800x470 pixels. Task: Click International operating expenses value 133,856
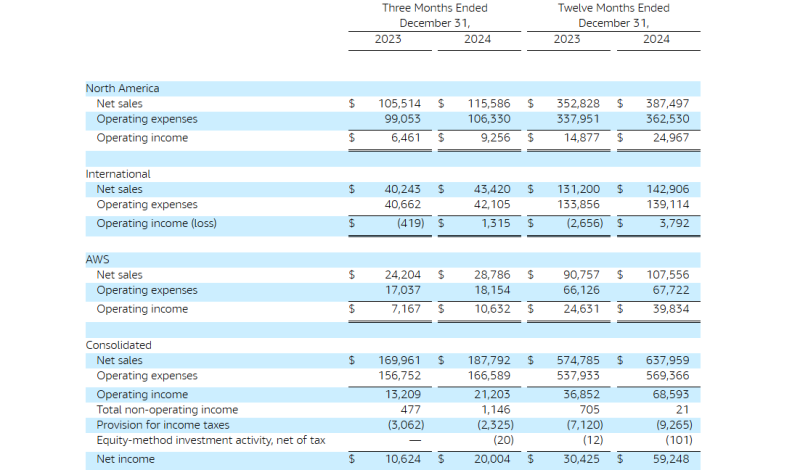click(x=579, y=204)
